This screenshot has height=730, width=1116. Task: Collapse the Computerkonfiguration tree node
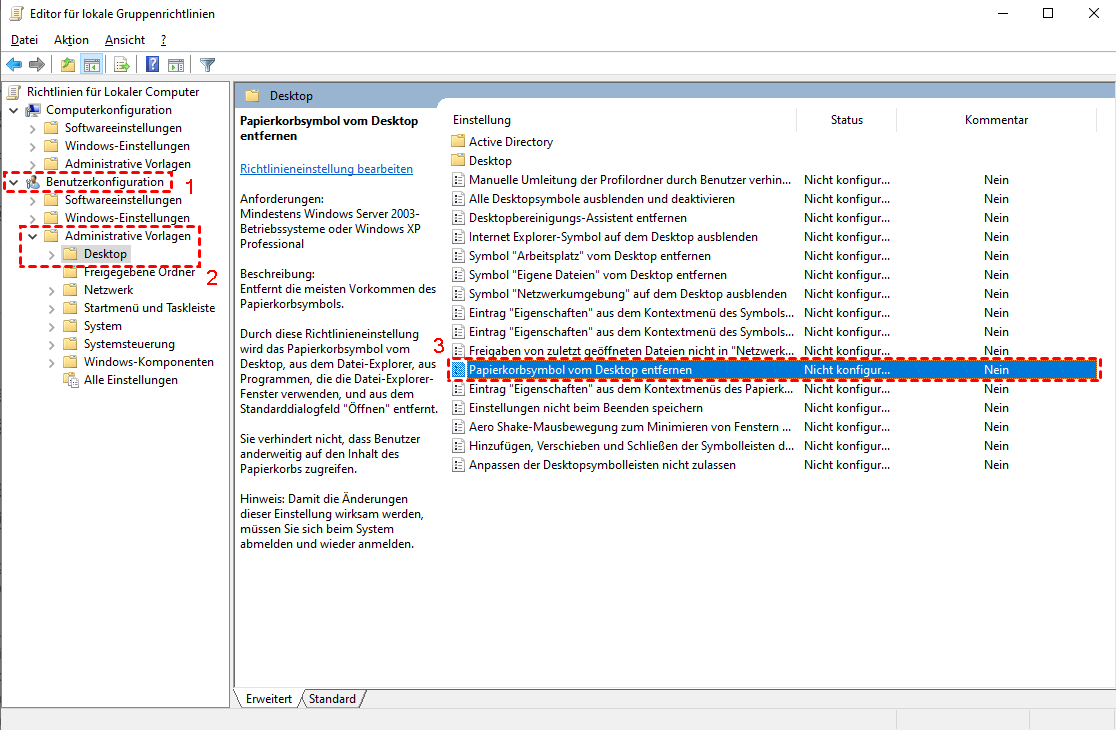[14, 110]
